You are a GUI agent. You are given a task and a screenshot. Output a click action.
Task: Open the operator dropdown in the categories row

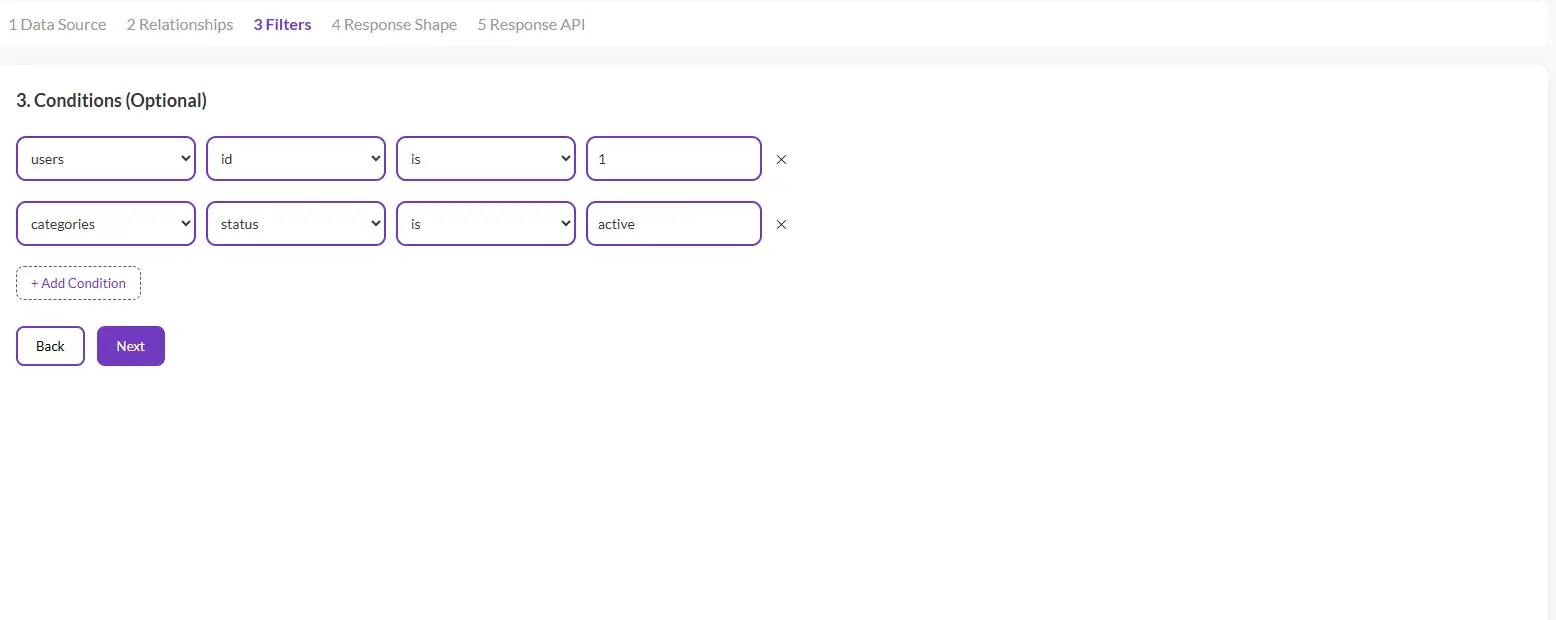tap(485, 224)
